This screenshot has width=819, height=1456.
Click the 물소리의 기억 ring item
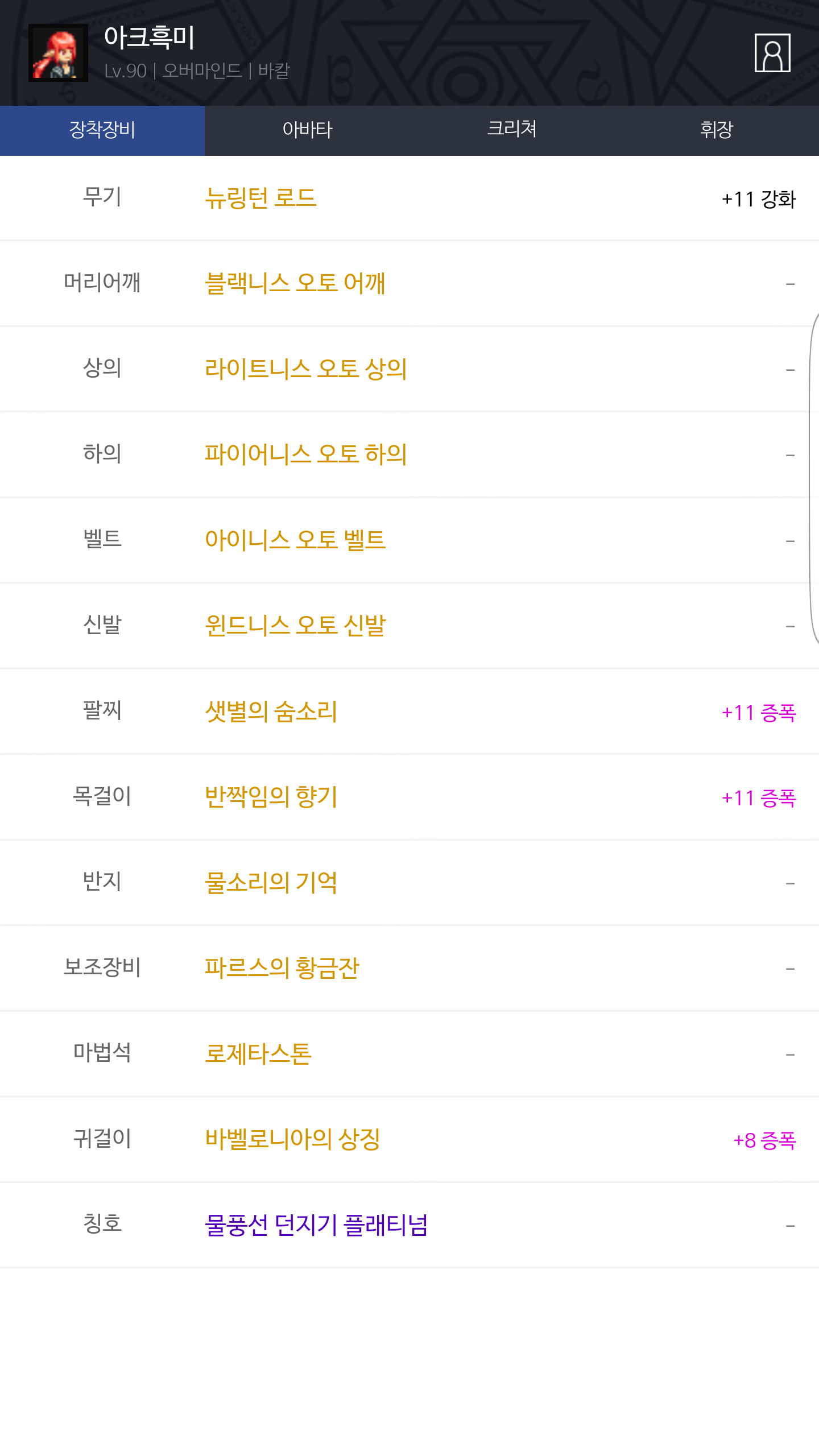point(271,883)
